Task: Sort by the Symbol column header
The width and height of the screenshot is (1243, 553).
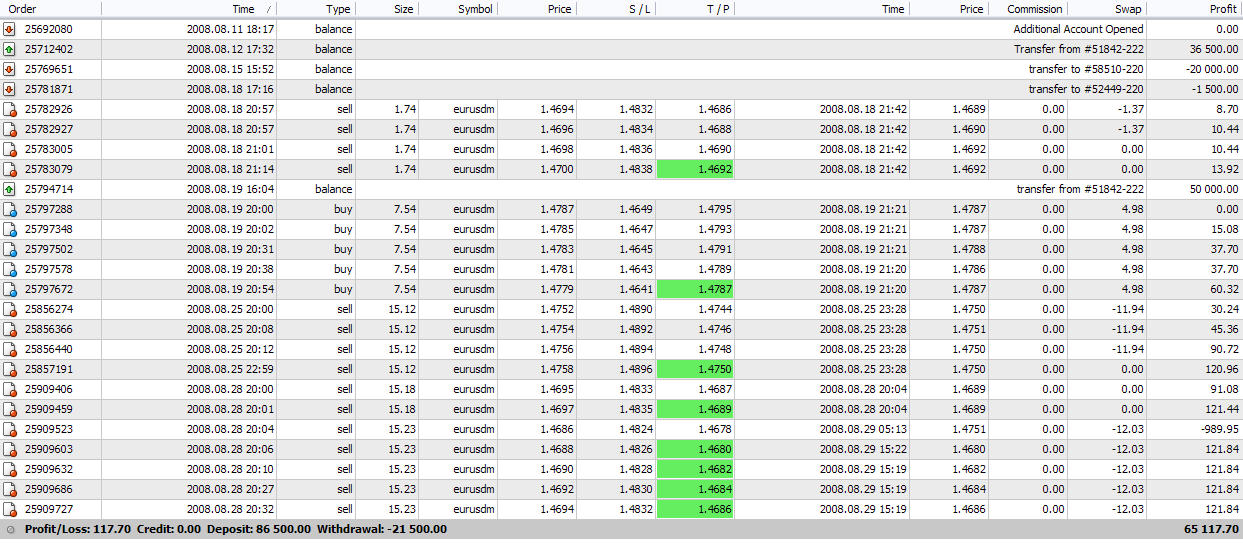Action: [x=458, y=9]
